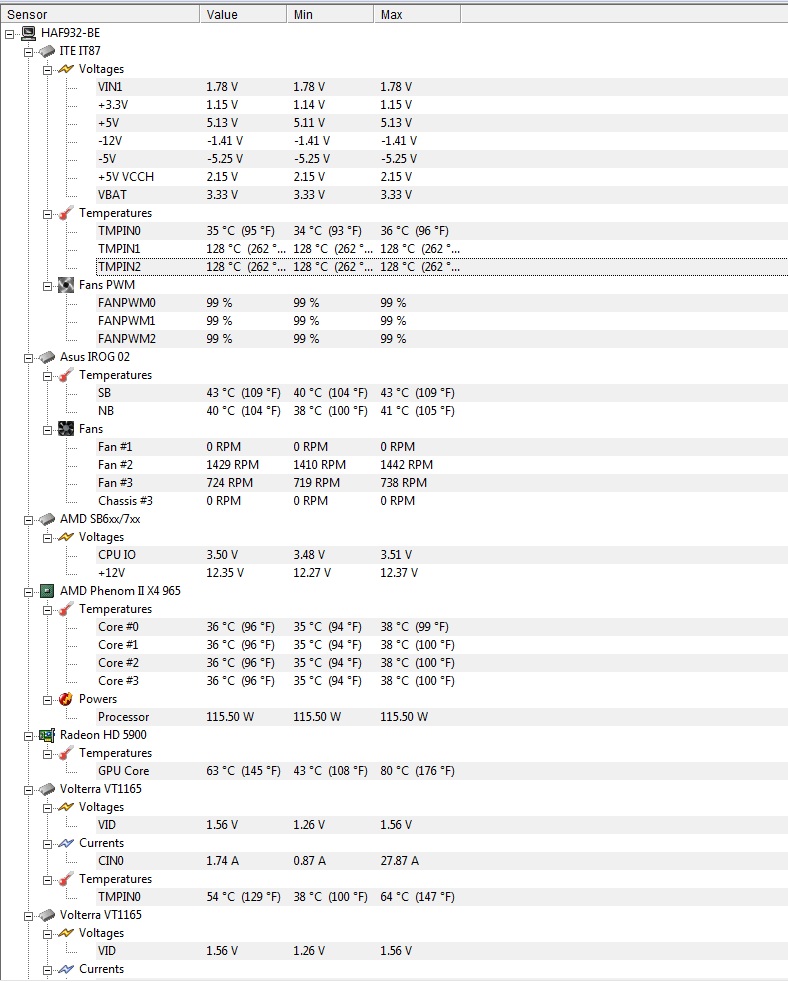
Task: Select the +3.3V voltage row
Action: 442,105
